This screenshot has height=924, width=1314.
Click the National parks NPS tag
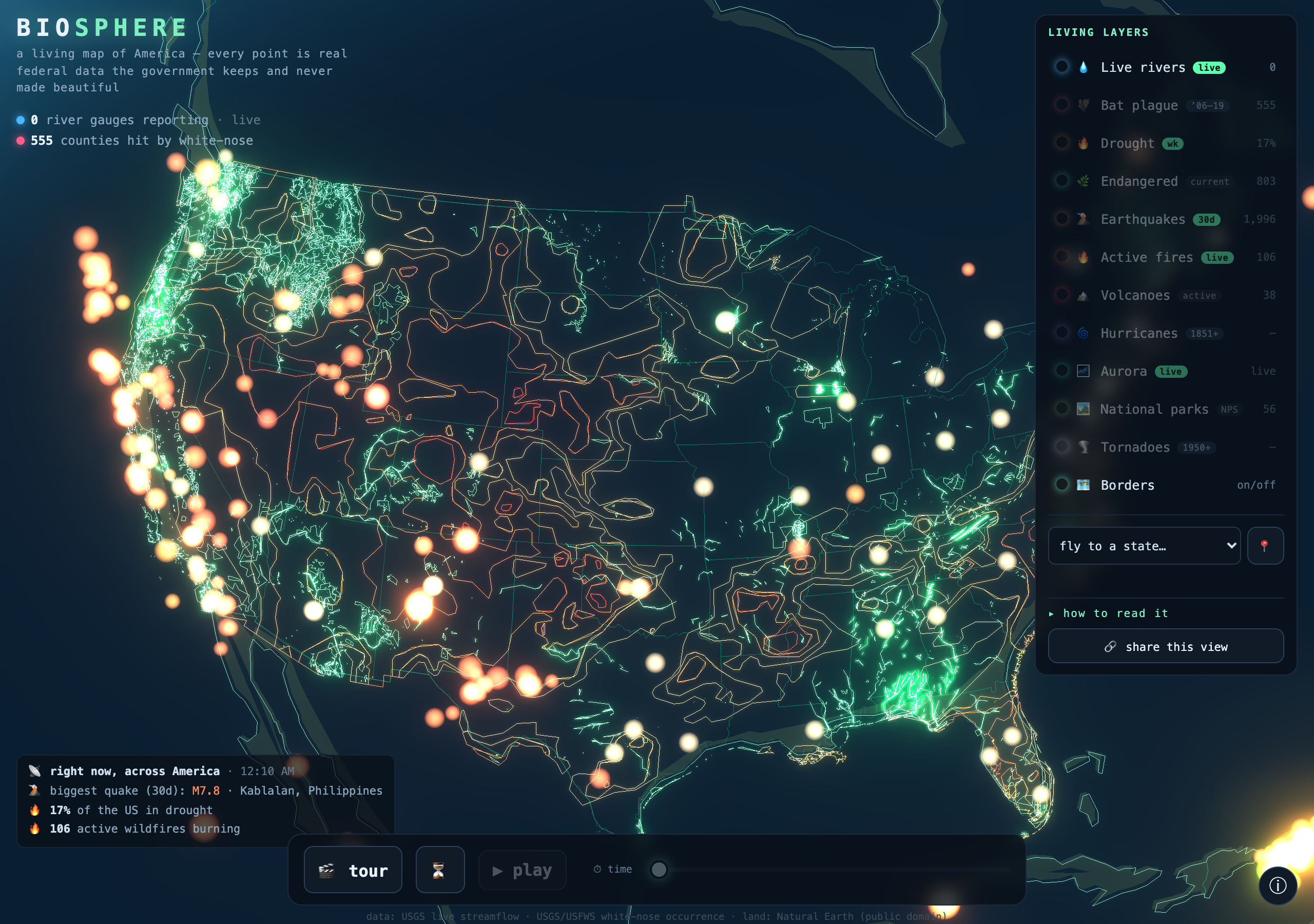tap(1229, 409)
